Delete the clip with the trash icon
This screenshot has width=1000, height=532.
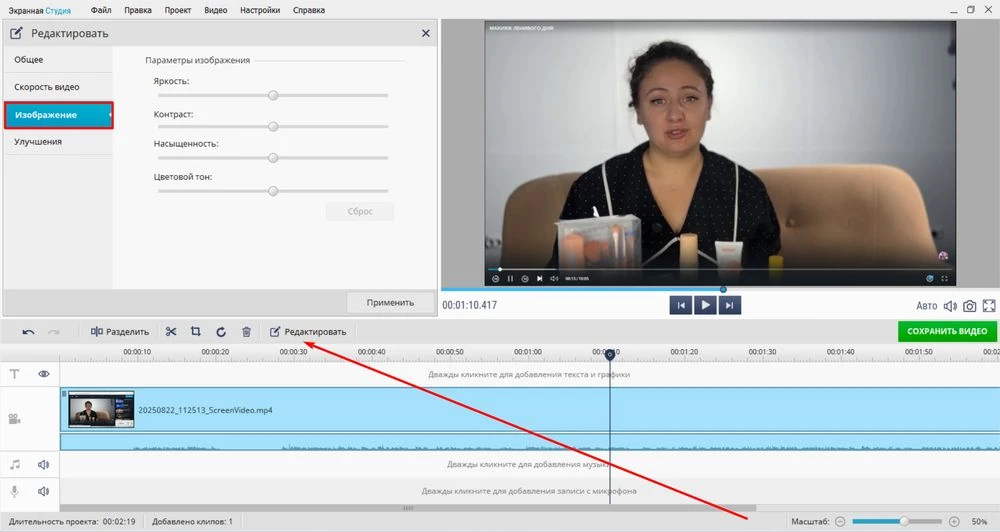[x=246, y=332]
